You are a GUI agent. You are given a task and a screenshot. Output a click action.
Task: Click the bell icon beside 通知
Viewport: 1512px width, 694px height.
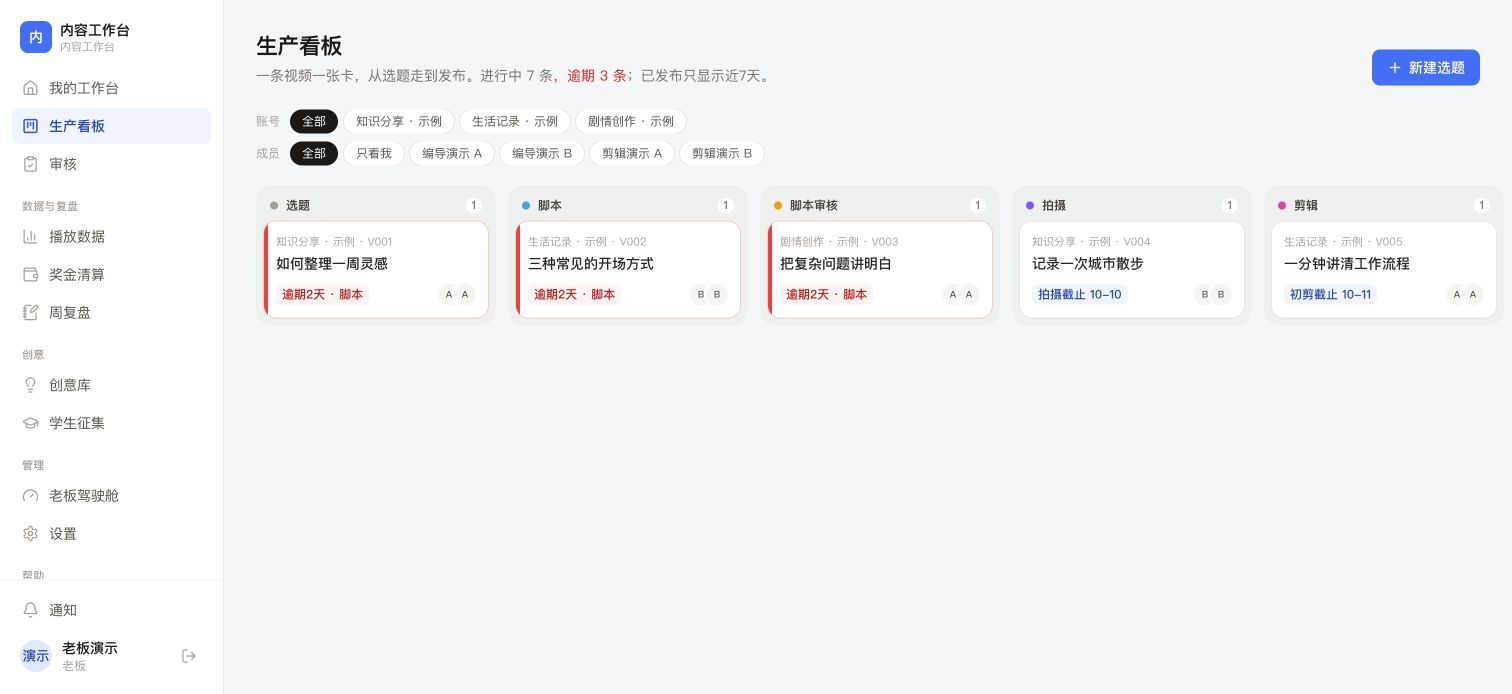coord(30,610)
